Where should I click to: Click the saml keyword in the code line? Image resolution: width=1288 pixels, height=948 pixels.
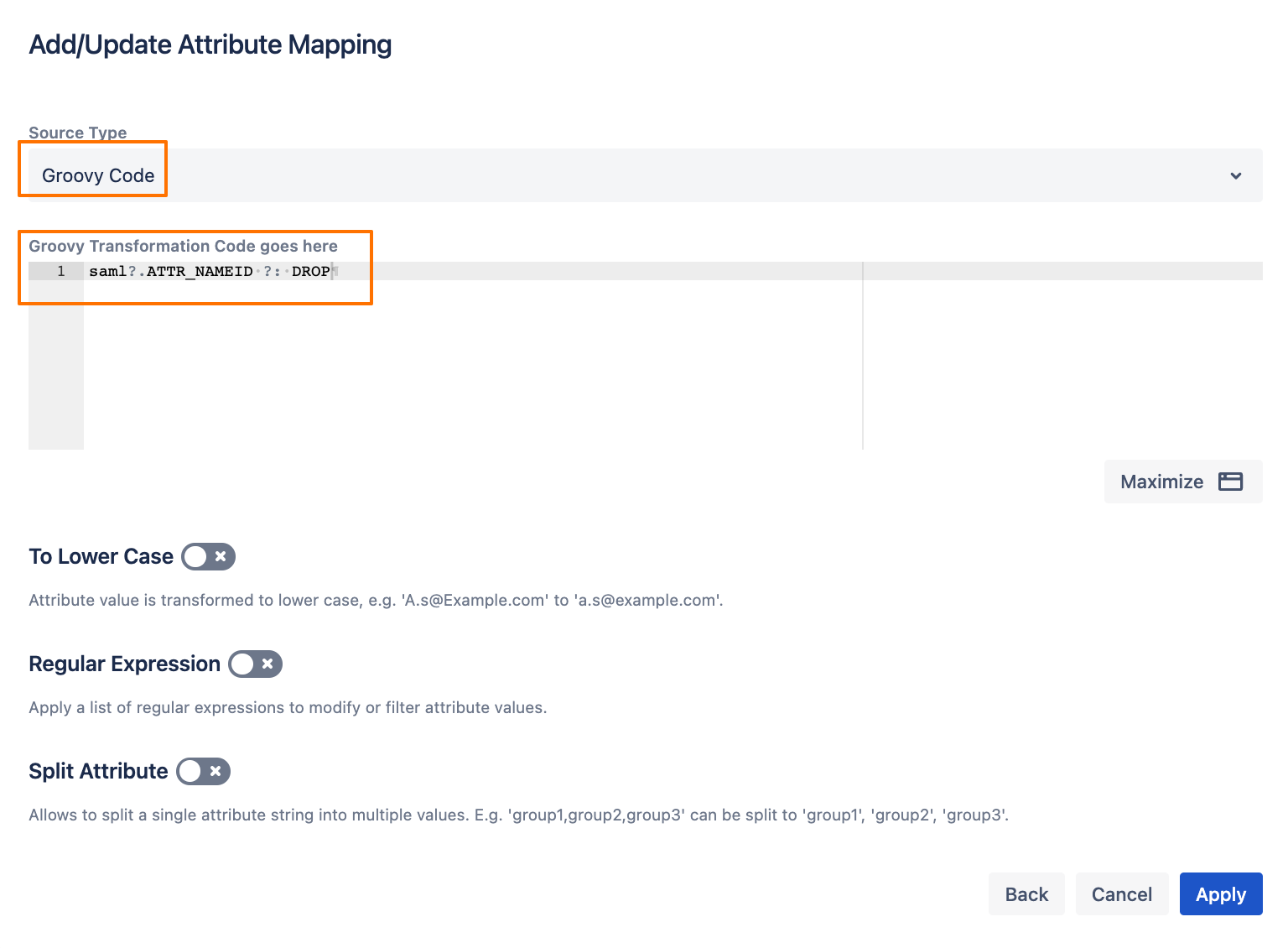107,272
